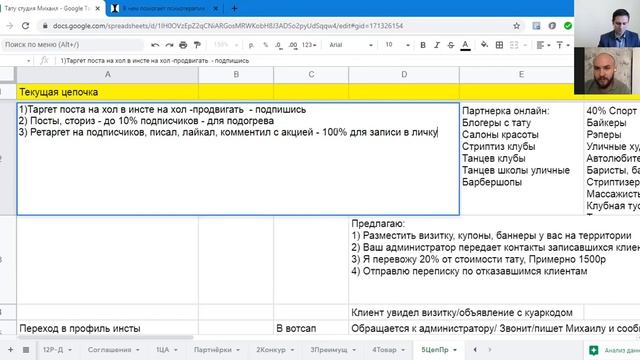Screen dimensions: 640x360
Task: Select cell starting with Предлагаю
Action: [495, 260]
